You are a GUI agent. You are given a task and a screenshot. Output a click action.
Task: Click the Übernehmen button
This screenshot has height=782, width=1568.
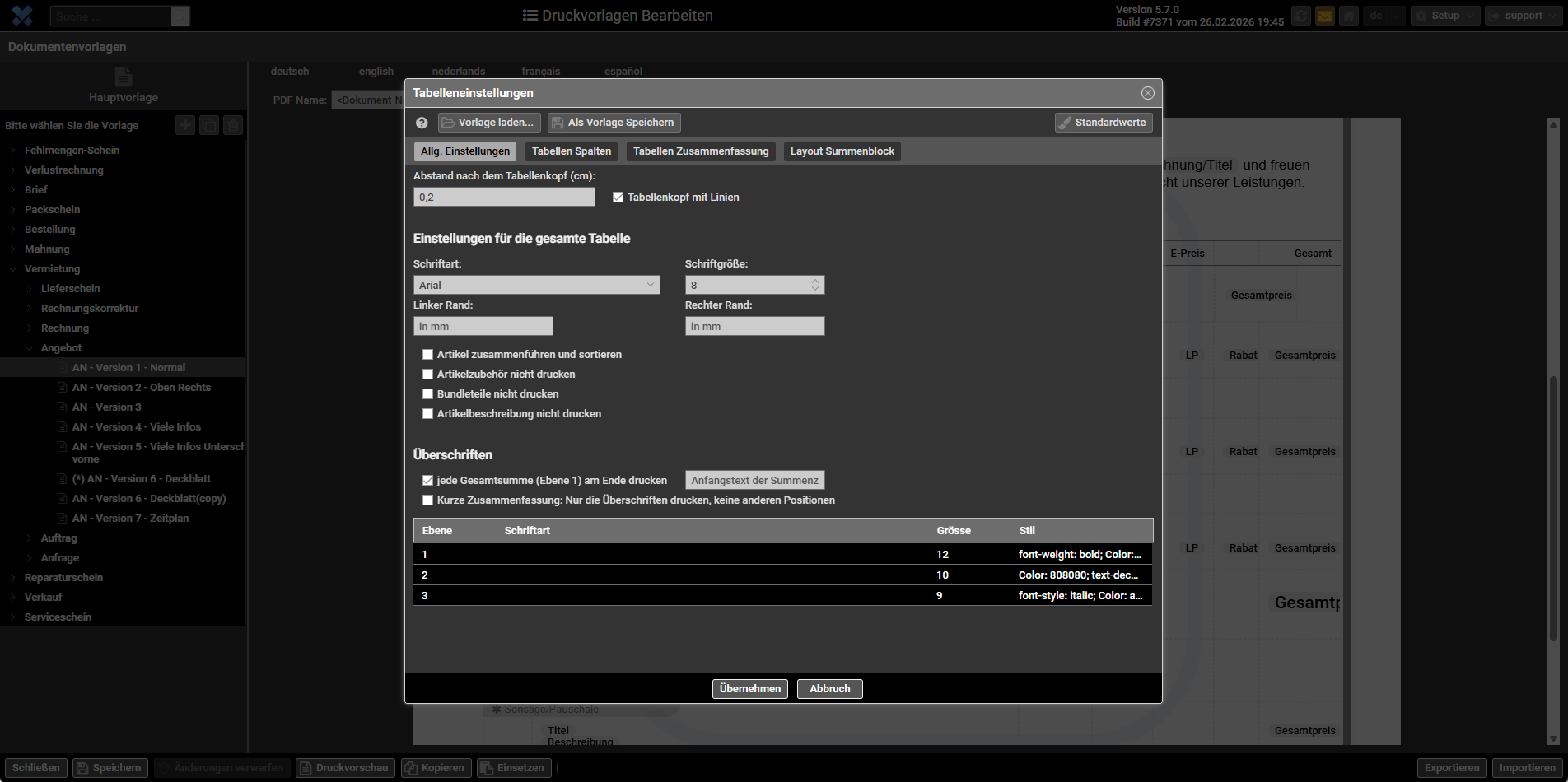pos(749,689)
